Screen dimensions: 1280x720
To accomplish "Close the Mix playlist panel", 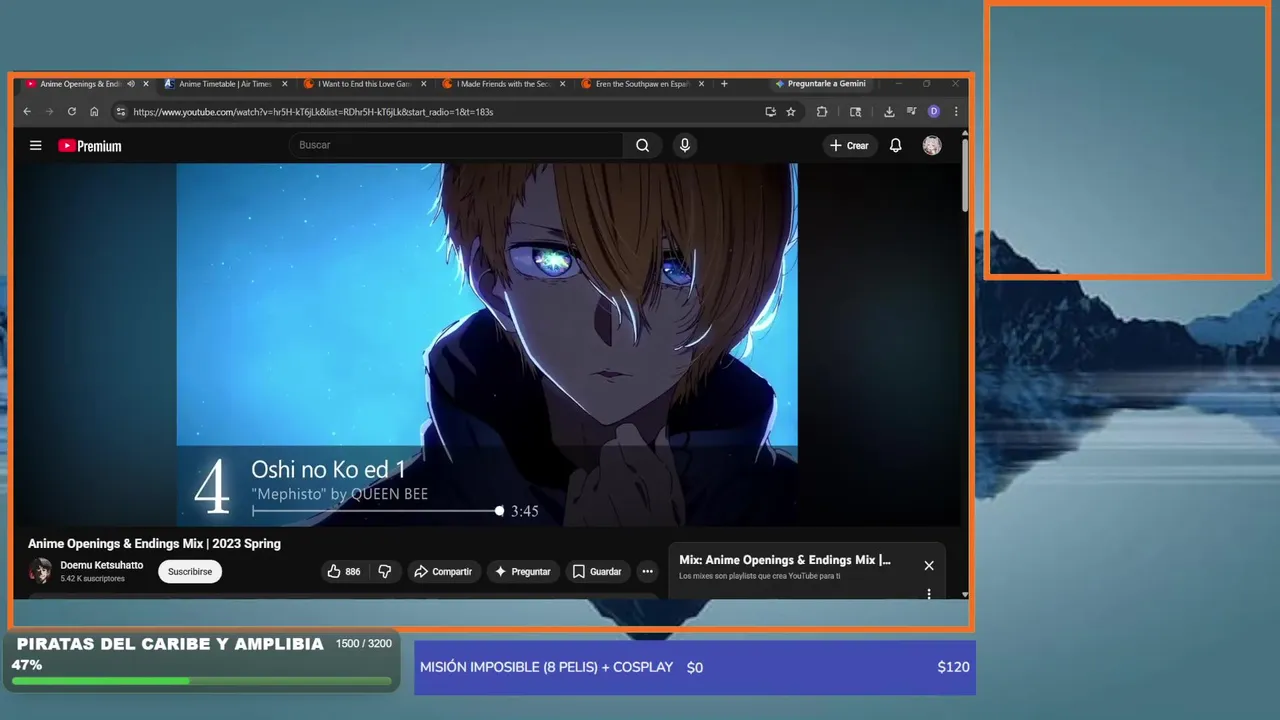I will (x=929, y=565).
